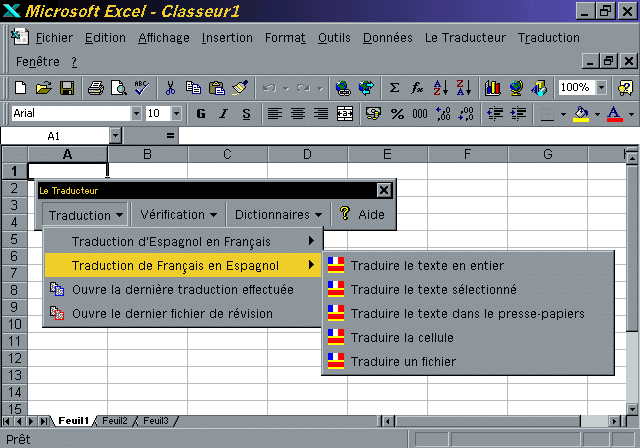Paste from clipboard icon
Viewport: 640px width, 448px height.
217,88
